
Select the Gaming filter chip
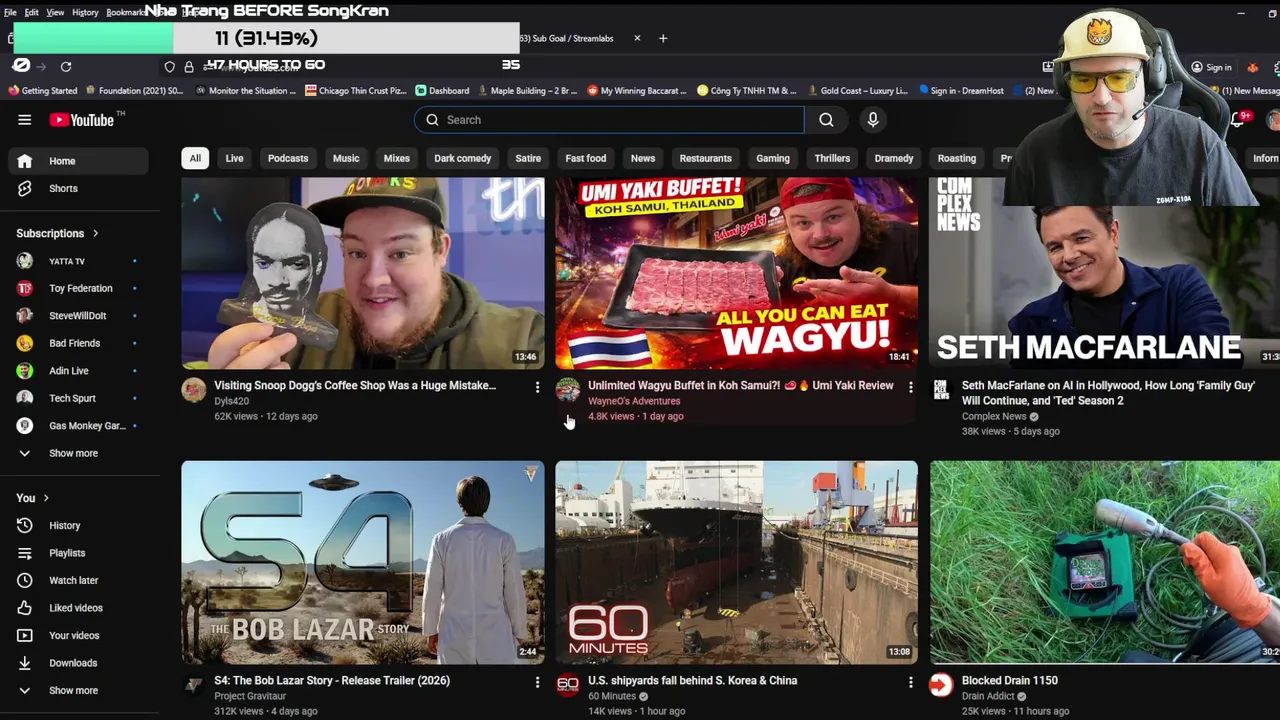click(x=773, y=158)
